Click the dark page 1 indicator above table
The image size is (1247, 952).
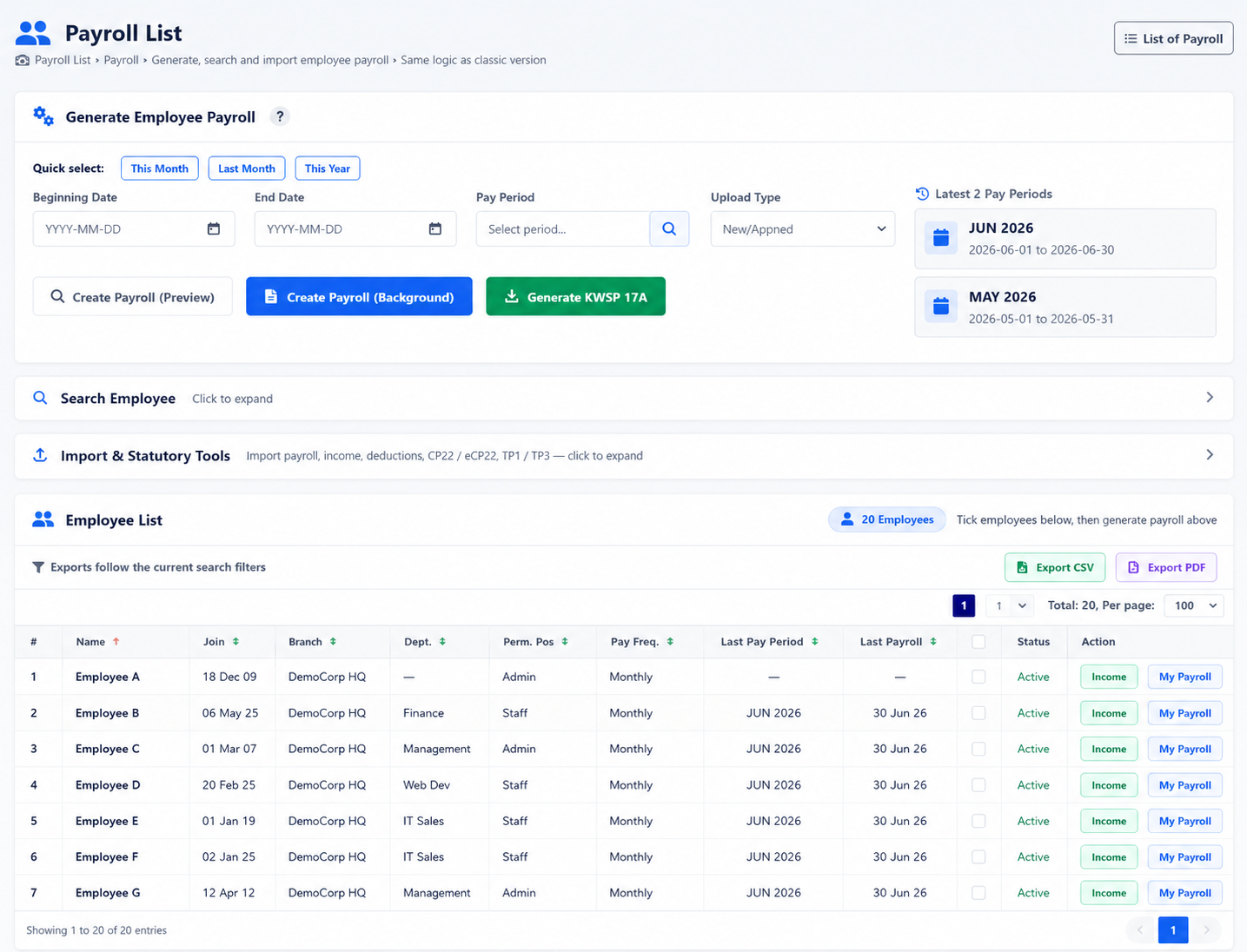pyautogui.click(x=964, y=605)
